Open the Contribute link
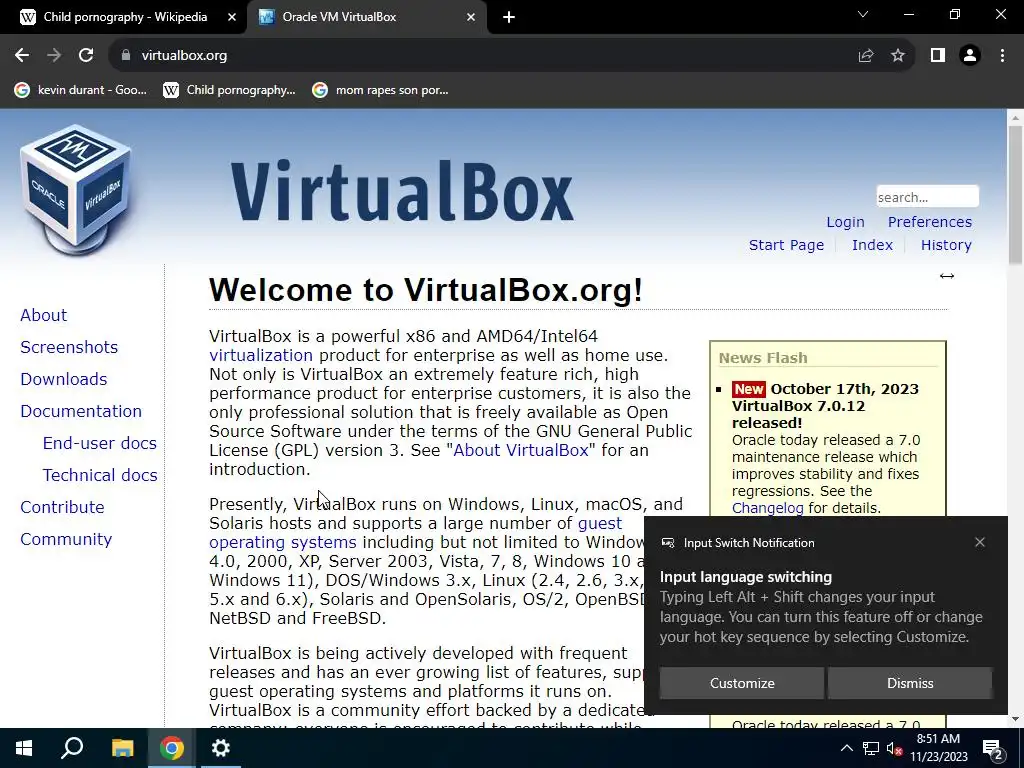 (x=62, y=507)
